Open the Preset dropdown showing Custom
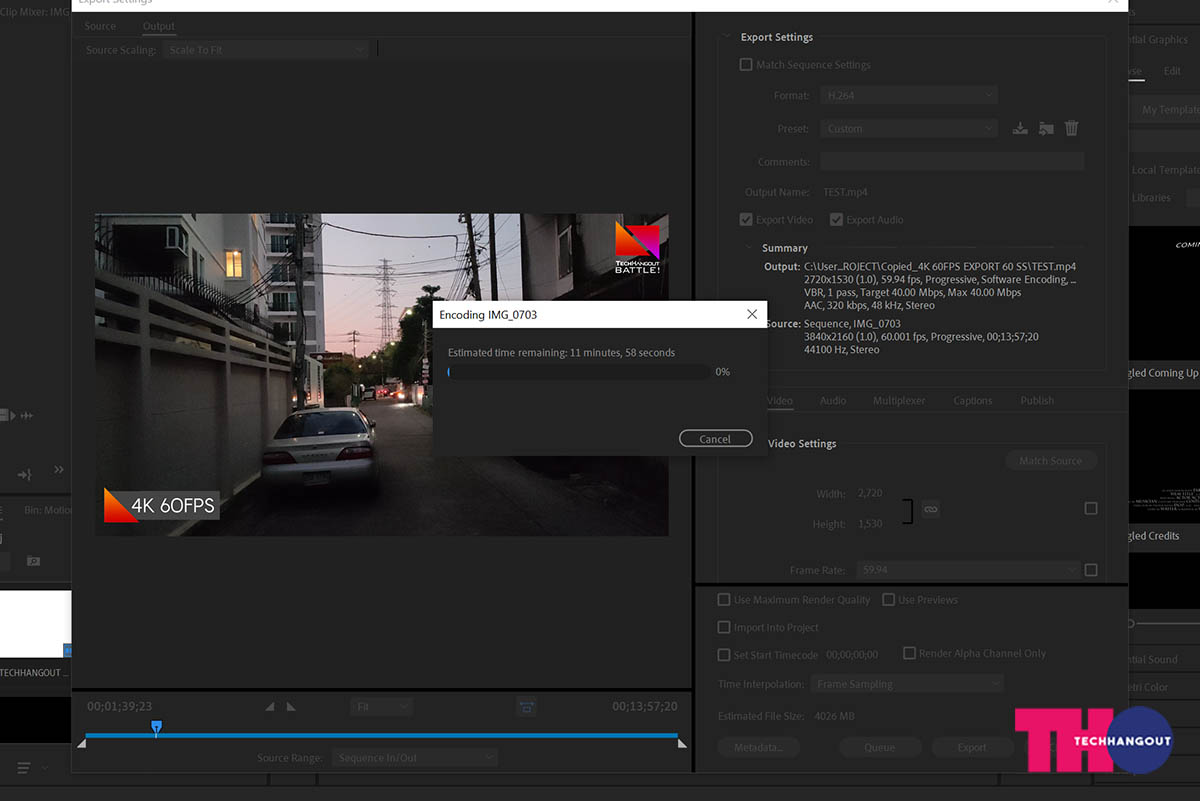This screenshot has width=1200, height=801. click(909, 128)
